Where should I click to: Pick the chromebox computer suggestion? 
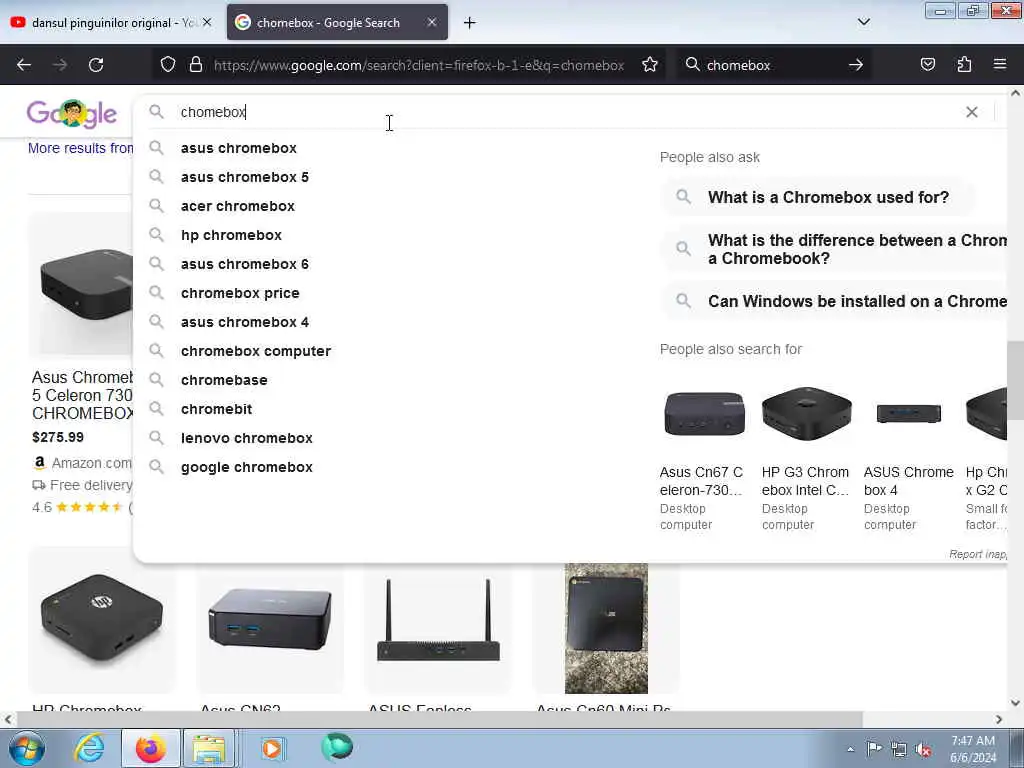coord(255,351)
